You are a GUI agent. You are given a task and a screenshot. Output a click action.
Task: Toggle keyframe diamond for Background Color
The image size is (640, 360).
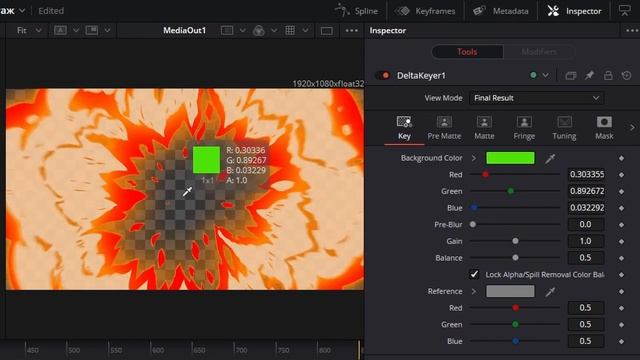pyautogui.click(x=622, y=158)
